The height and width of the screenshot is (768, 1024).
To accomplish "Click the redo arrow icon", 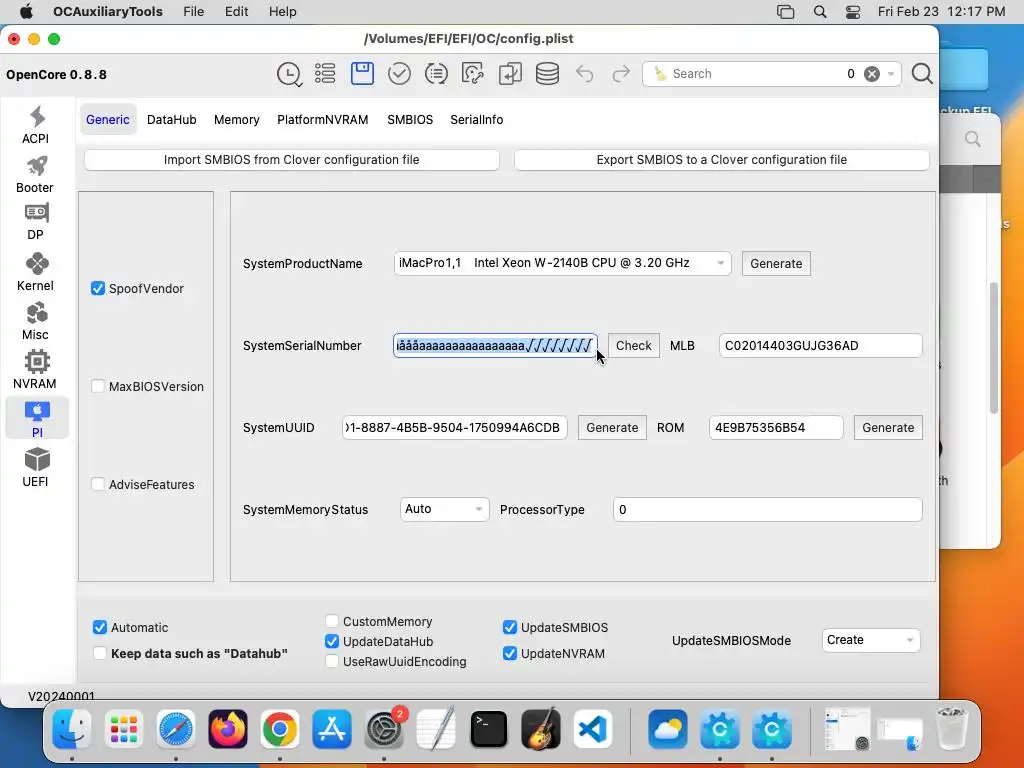I will [621, 74].
